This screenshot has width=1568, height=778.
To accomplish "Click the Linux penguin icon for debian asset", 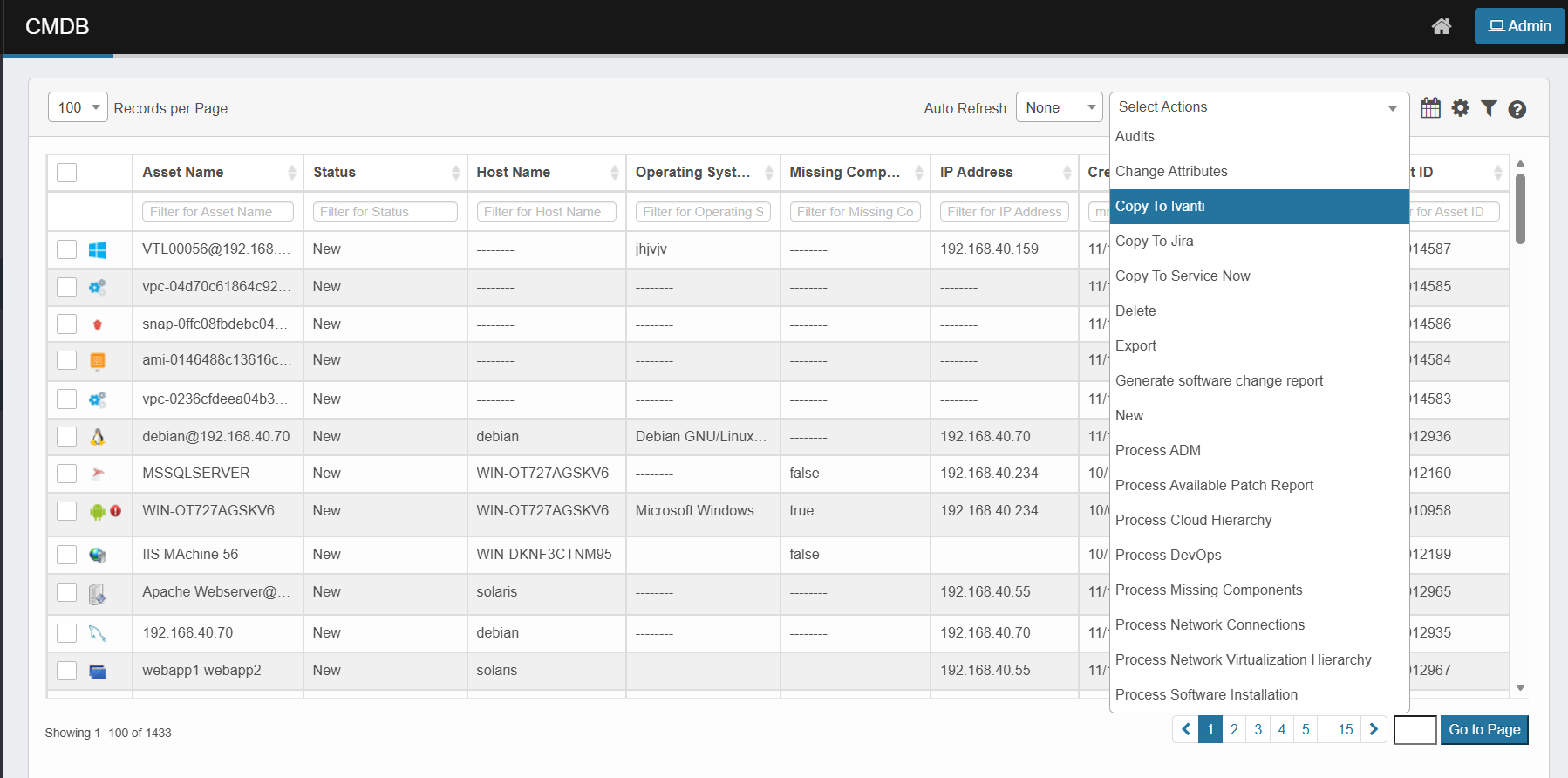I will click(x=98, y=437).
